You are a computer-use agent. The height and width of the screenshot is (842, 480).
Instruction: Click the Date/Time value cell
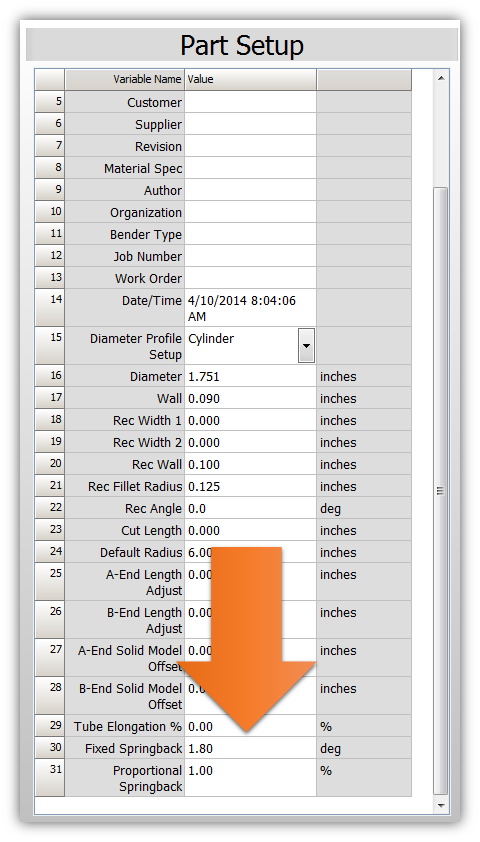pyautogui.click(x=250, y=308)
